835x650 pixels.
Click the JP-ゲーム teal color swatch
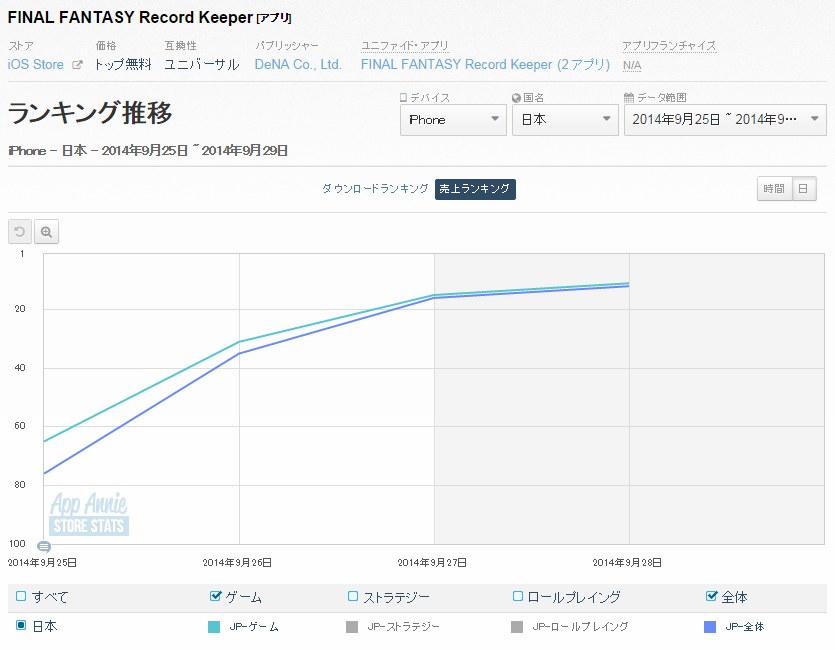214,627
